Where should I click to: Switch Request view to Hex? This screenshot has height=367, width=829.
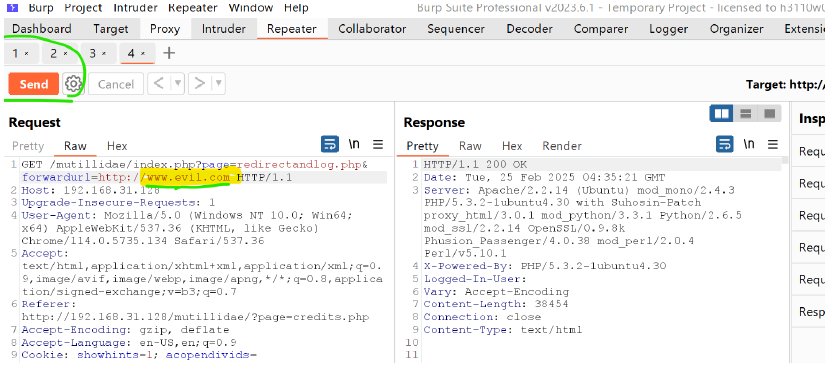click(117, 146)
